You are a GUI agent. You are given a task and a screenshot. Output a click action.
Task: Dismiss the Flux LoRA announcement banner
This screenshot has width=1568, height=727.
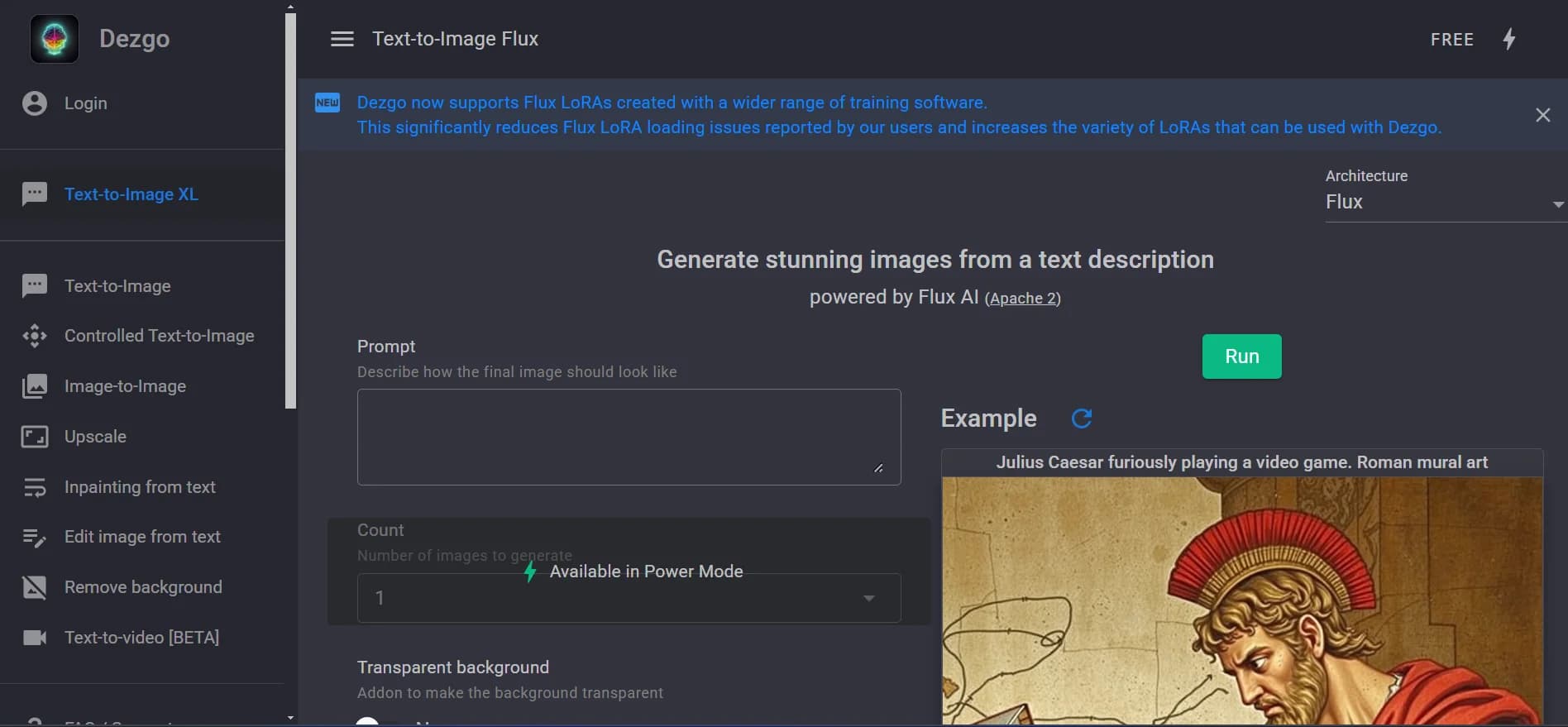pos(1542,115)
